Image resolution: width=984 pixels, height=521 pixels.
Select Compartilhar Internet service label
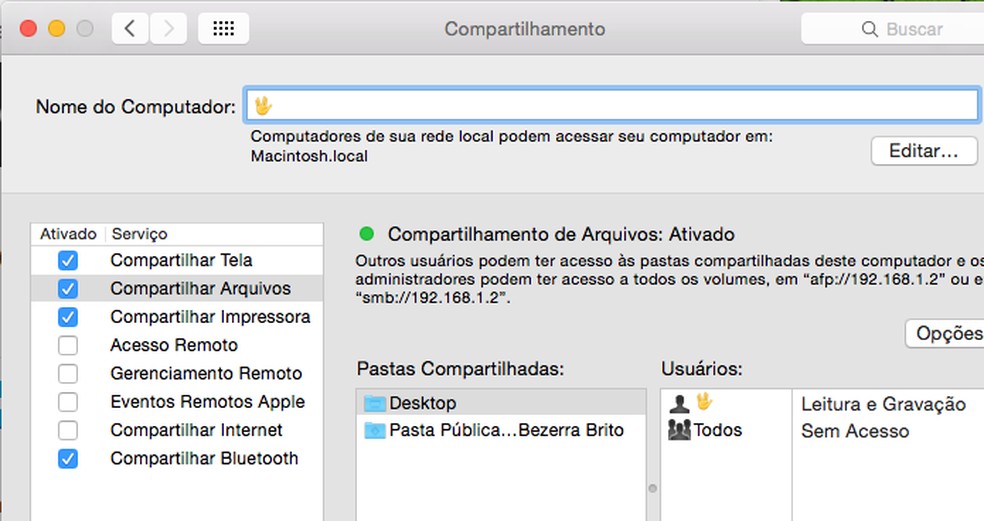(196, 430)
